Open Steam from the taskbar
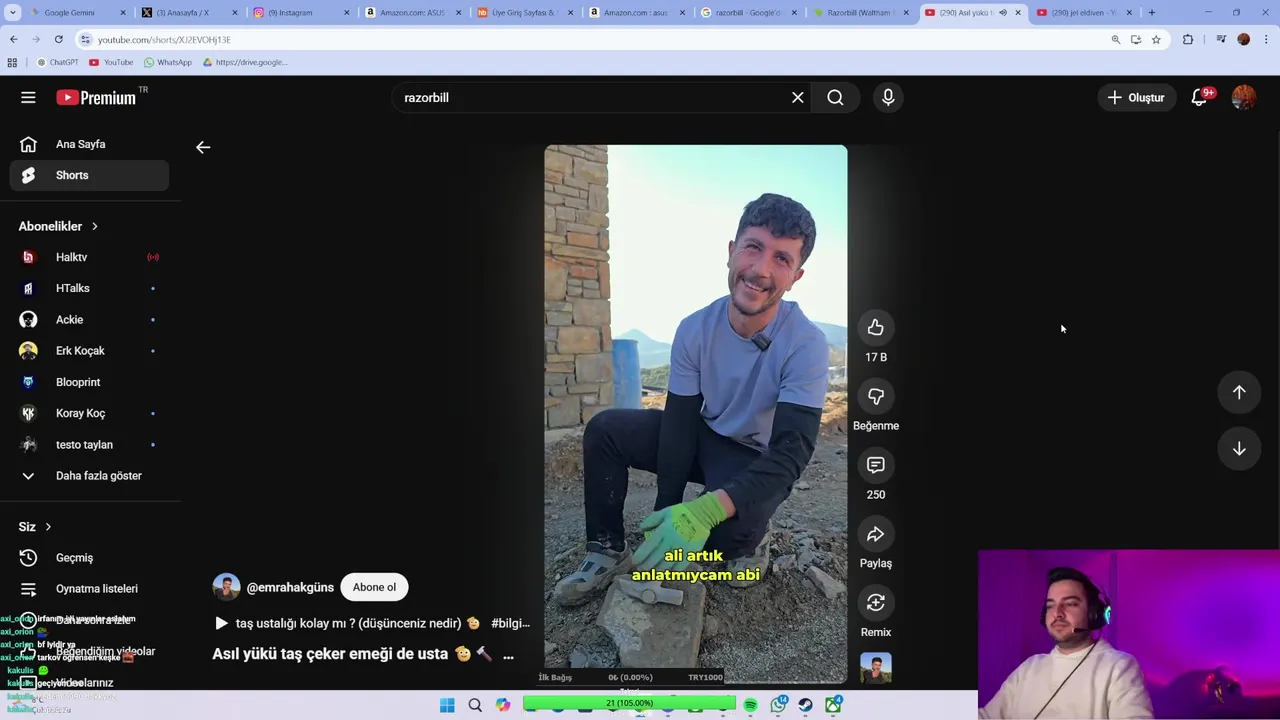1280x720 pixels. click(805, 705)
